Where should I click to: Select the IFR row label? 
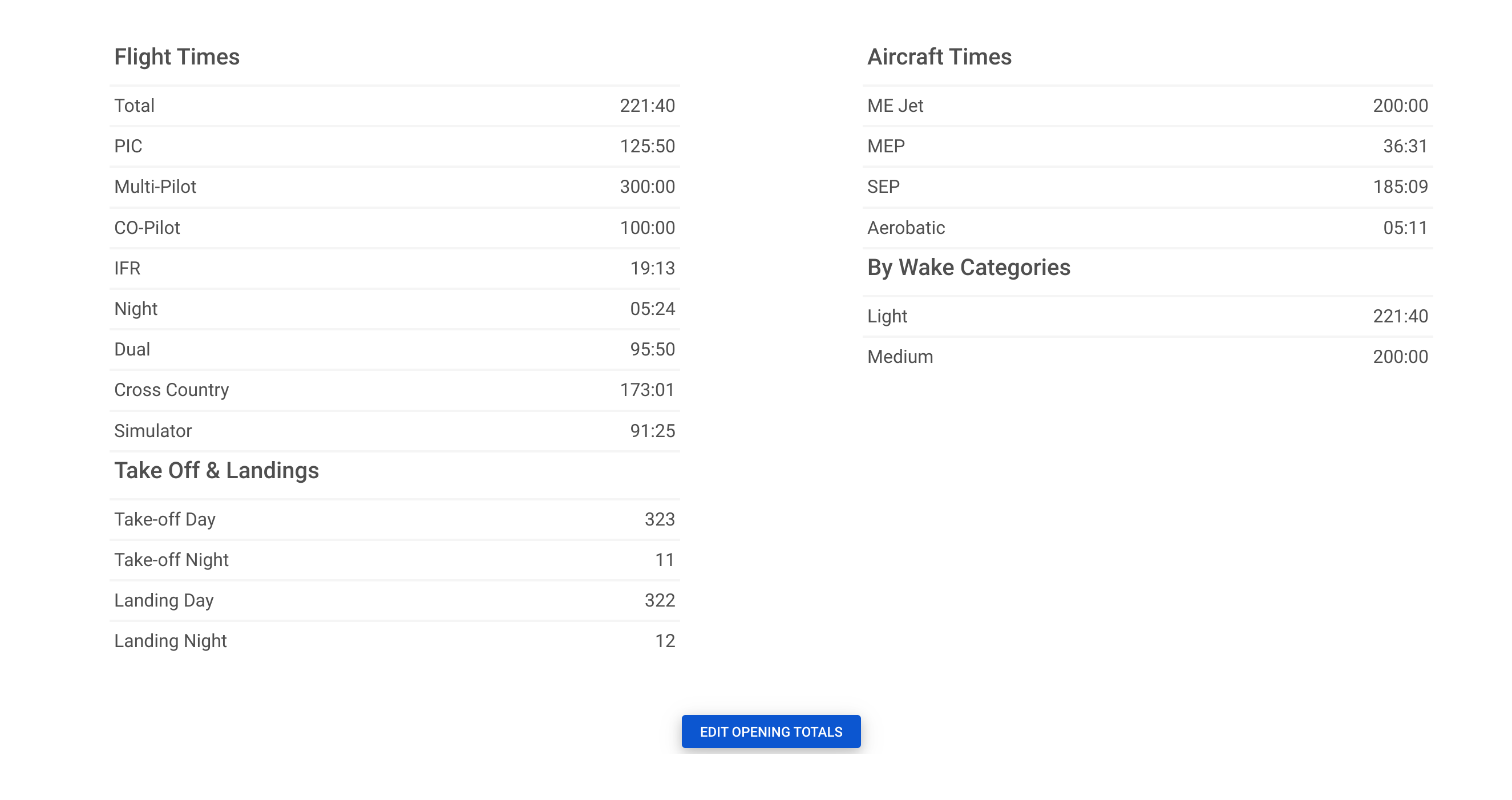pyautogui.click(x=127, y=268)
